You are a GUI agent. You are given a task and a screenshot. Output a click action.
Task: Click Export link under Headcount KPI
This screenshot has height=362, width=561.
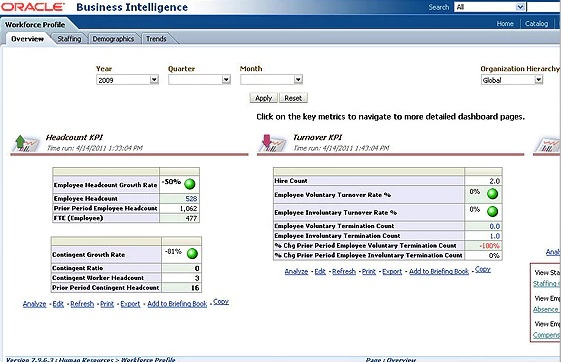[130, 304]
